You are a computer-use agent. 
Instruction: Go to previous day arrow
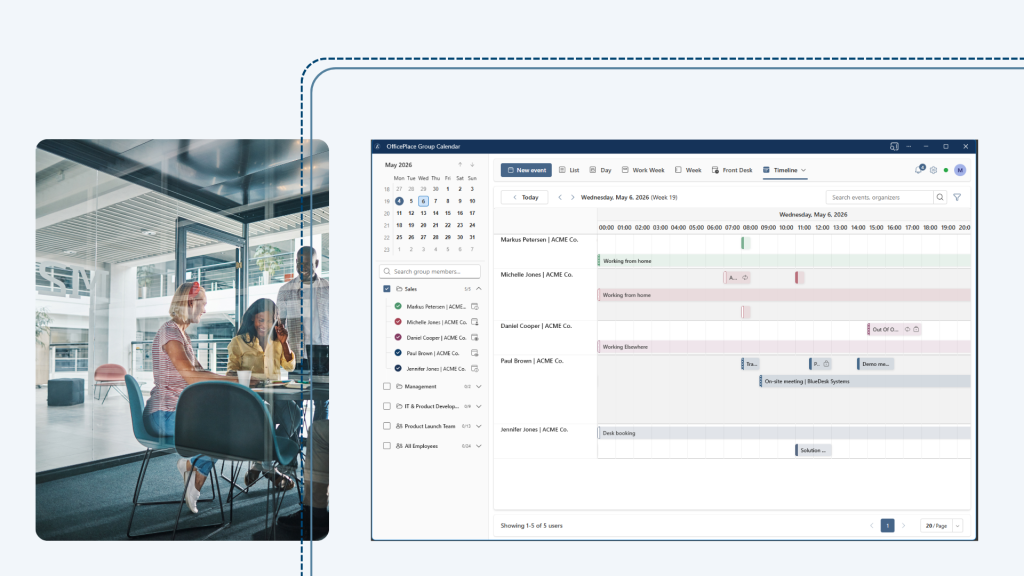[560, 197]
